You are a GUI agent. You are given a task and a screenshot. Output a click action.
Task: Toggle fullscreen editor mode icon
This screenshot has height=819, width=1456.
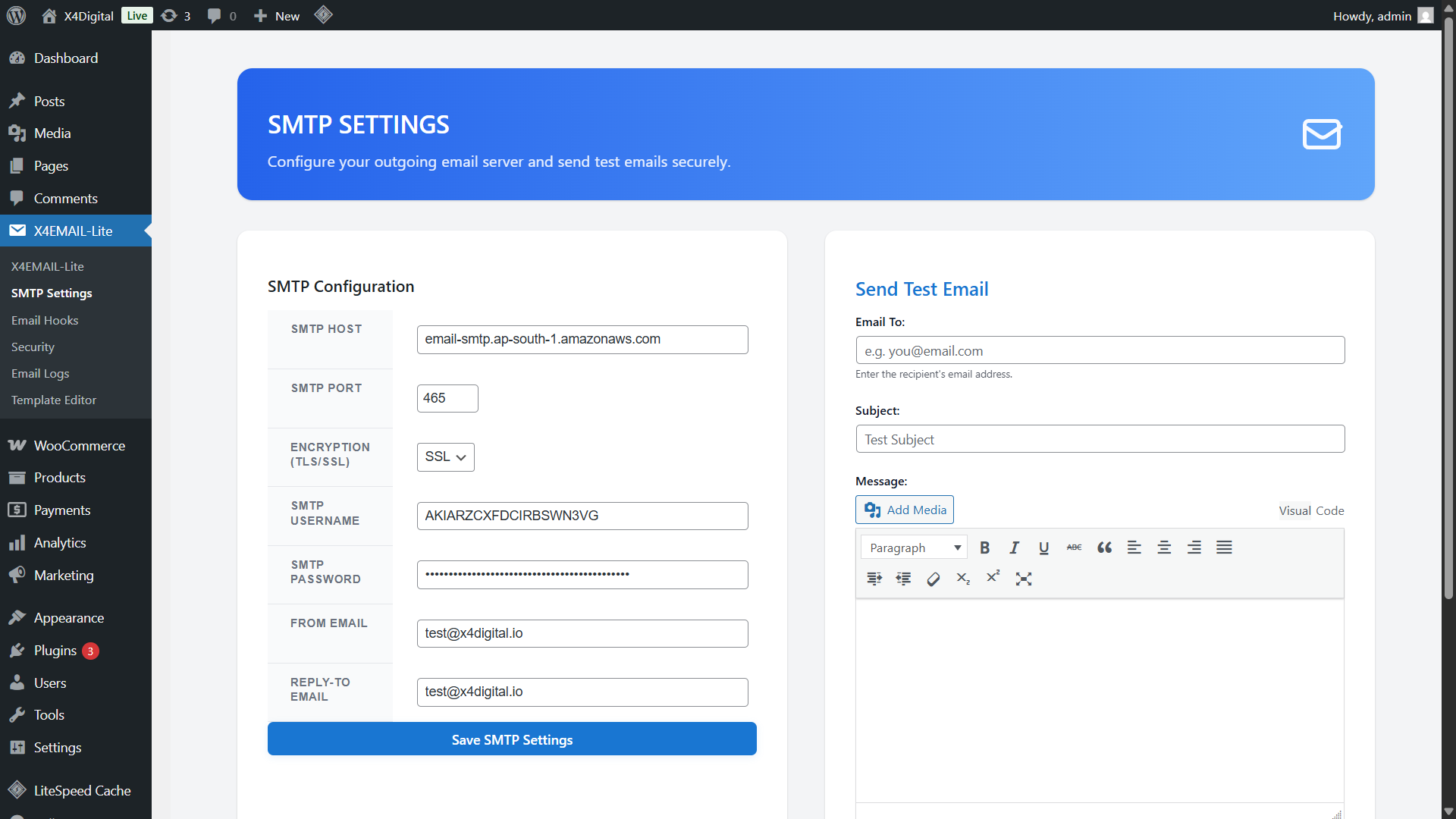[x=1024, y=579]
